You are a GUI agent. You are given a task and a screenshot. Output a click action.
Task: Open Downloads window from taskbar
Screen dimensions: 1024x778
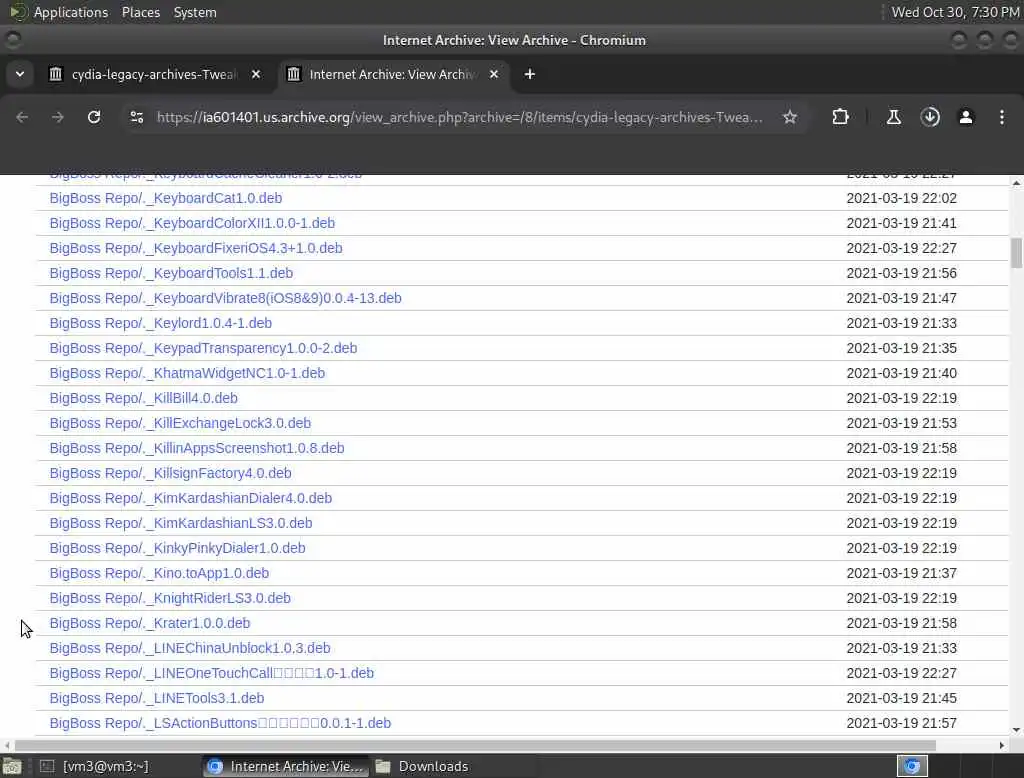pyautogui.click(x=423, y=766)
